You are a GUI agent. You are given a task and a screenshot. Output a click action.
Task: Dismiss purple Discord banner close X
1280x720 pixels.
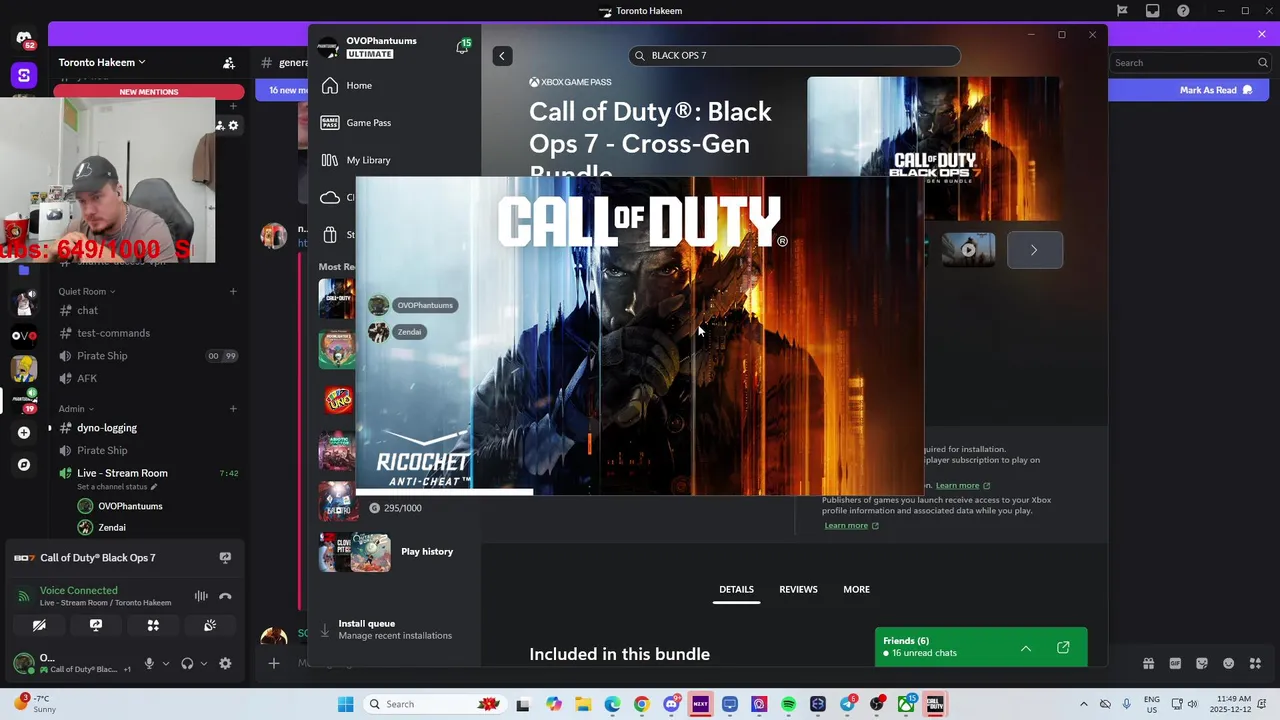point(1262,34)
